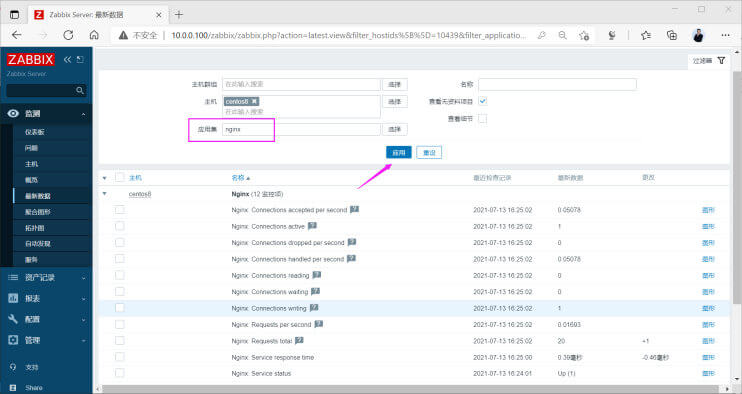Screen dimensions: 742x394
Task: Open Screens under Monitoring
Action: (x=38, y=212)
